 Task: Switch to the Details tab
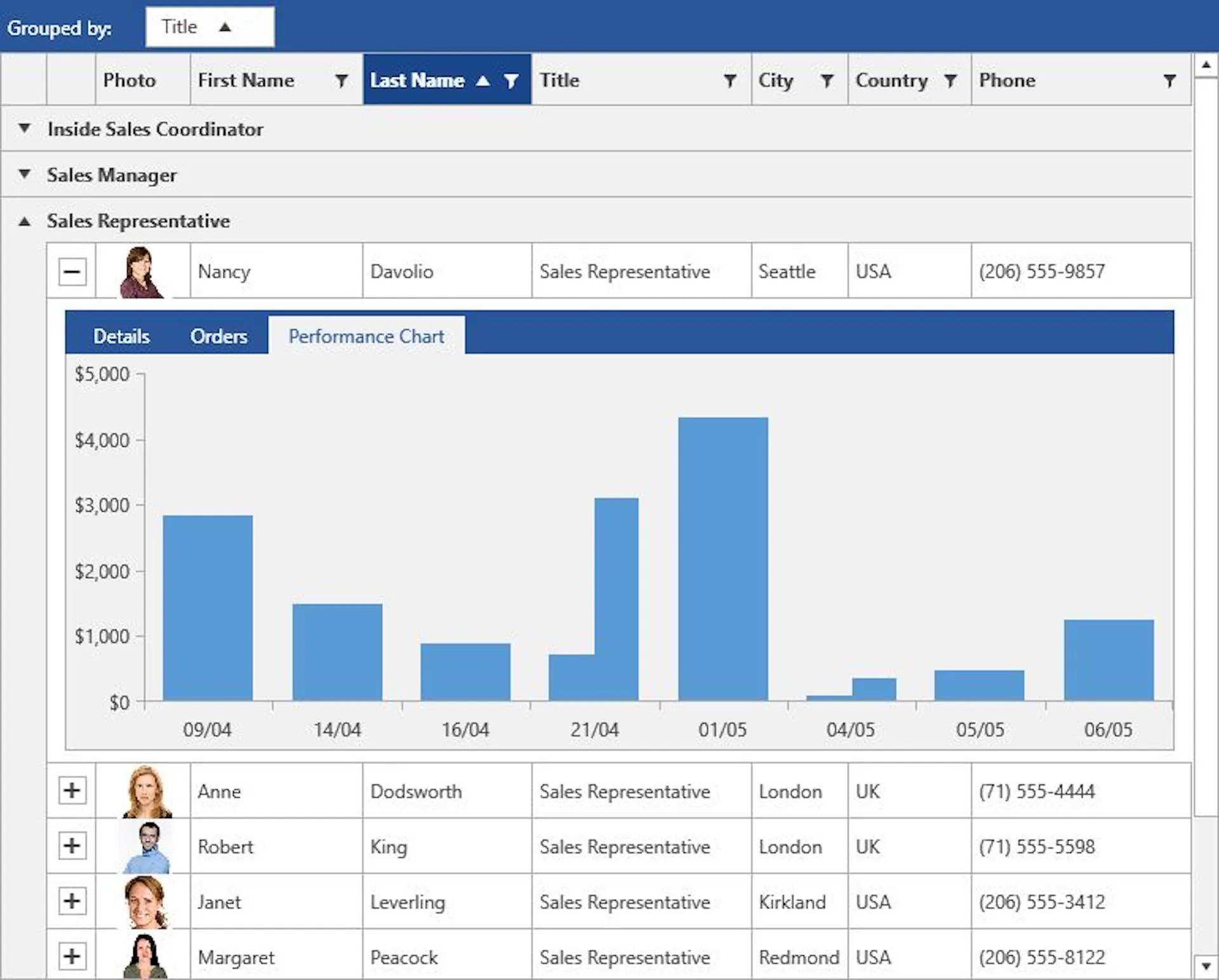click(x=121, y=336)
